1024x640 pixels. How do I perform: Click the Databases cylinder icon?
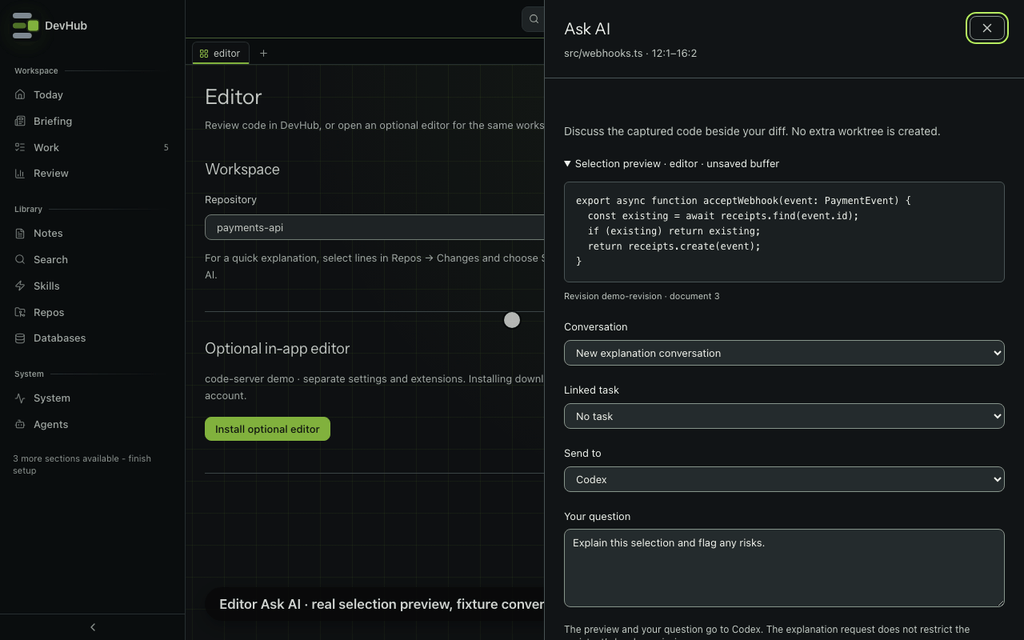[20, 338]
